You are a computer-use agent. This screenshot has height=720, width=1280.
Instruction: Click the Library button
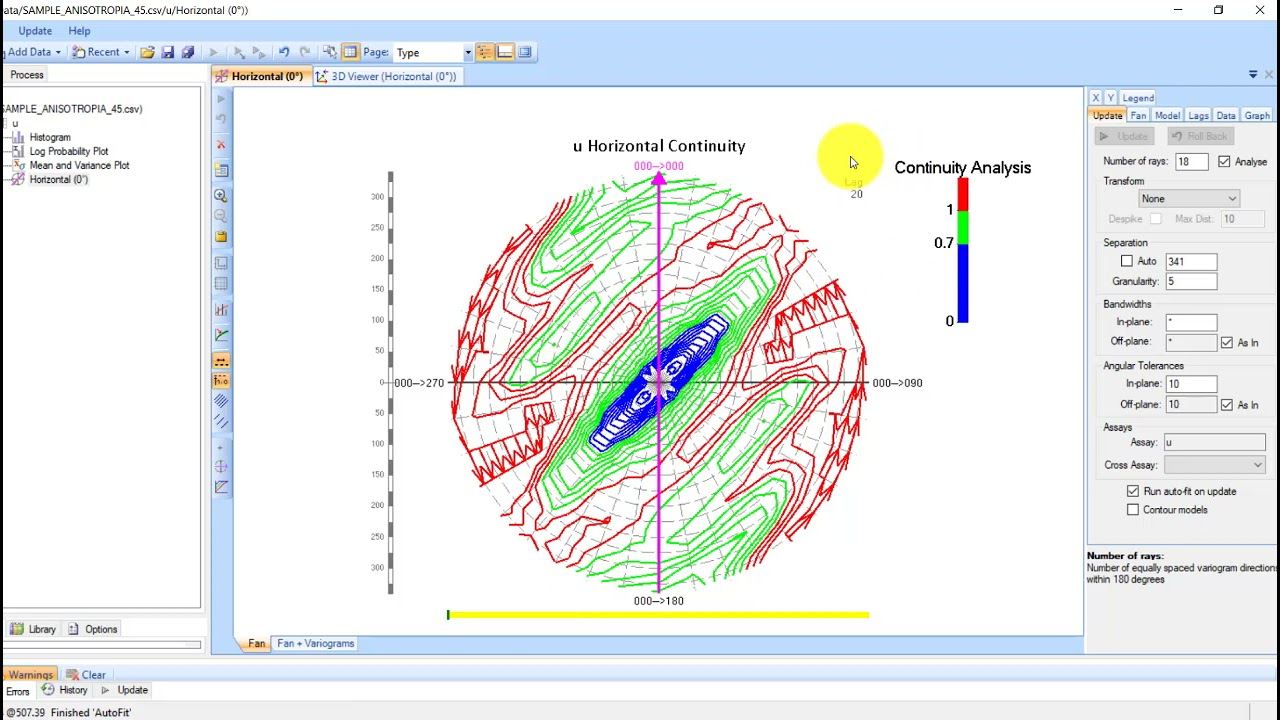point(34,629)
